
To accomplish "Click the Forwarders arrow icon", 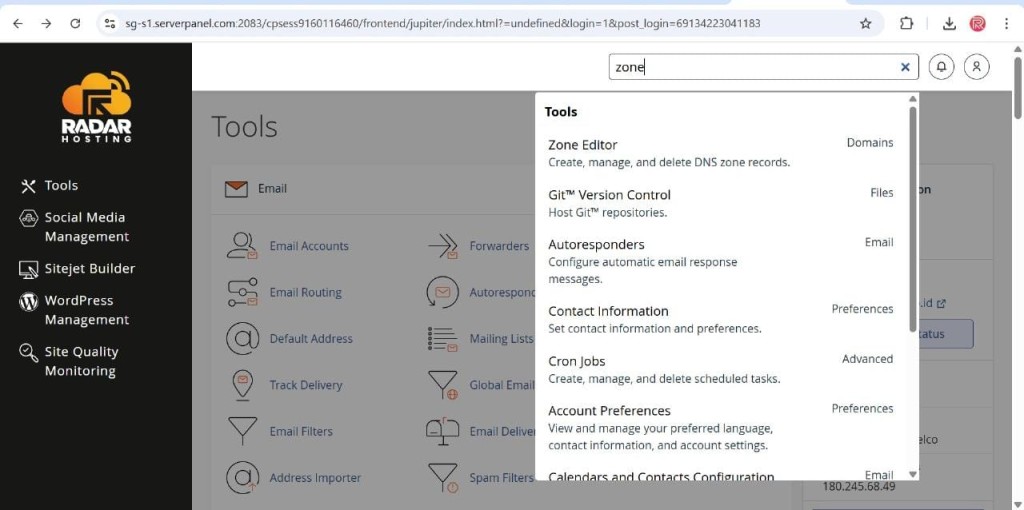I will click(443, 246).
